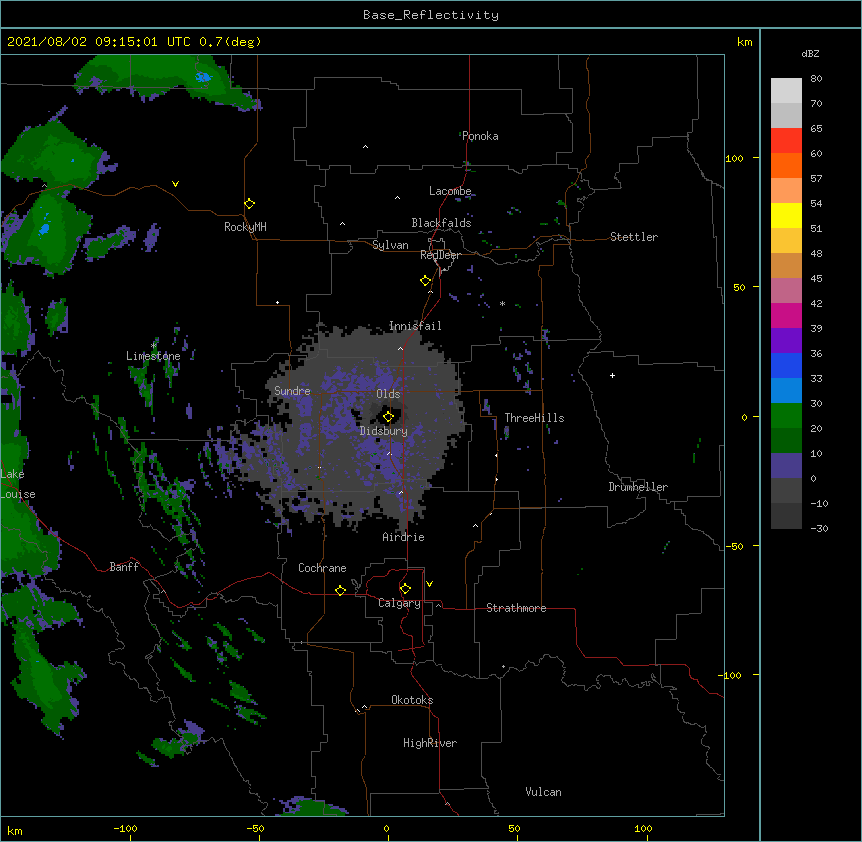
Task: Select the ThreeHills label
Action: (x=534, y=418)
